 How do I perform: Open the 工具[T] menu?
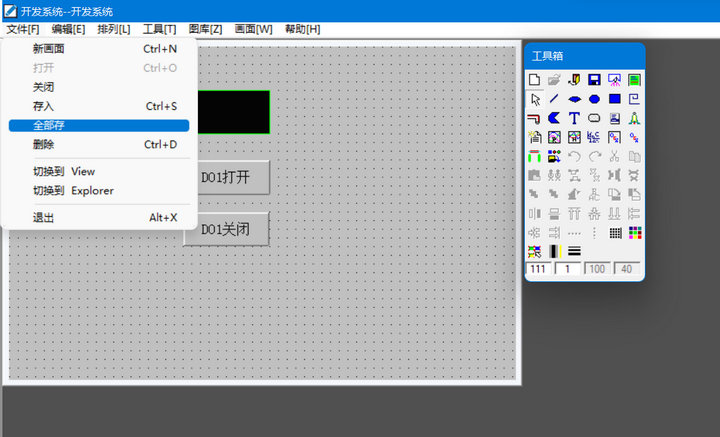pos(159,29)
